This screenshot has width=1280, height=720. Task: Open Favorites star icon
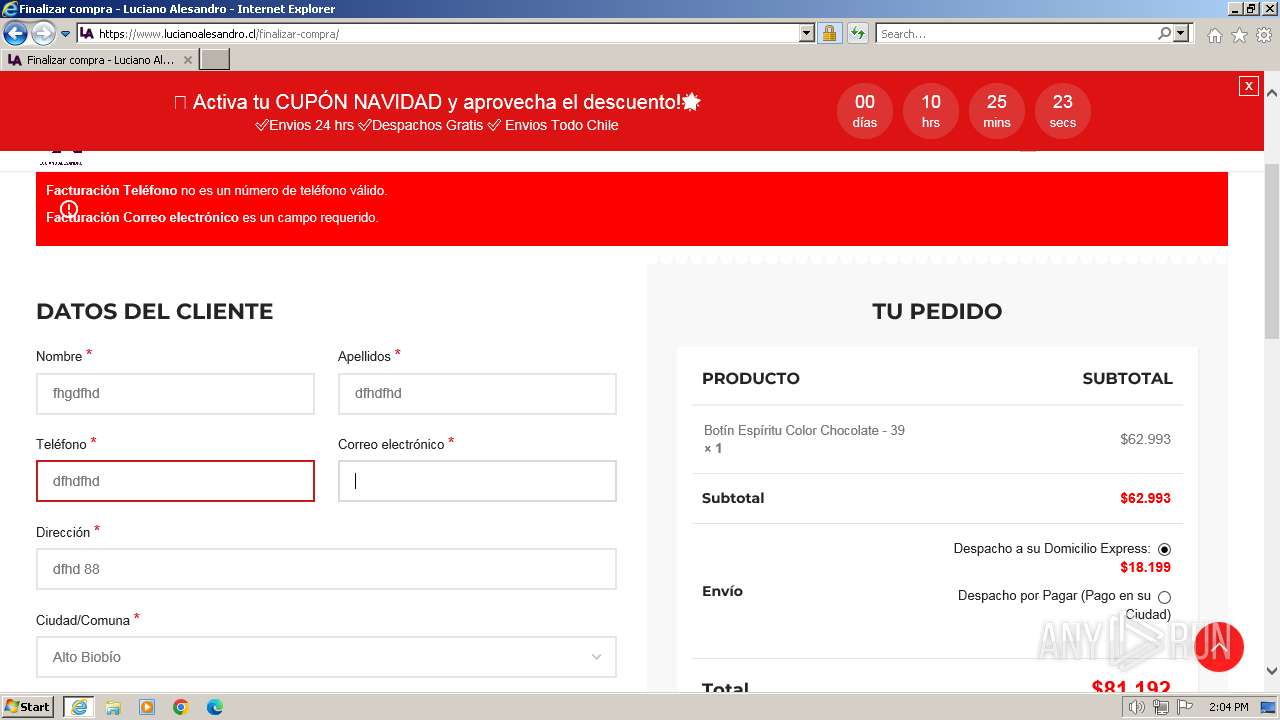pyautogui.click(x=1239, y=35)
